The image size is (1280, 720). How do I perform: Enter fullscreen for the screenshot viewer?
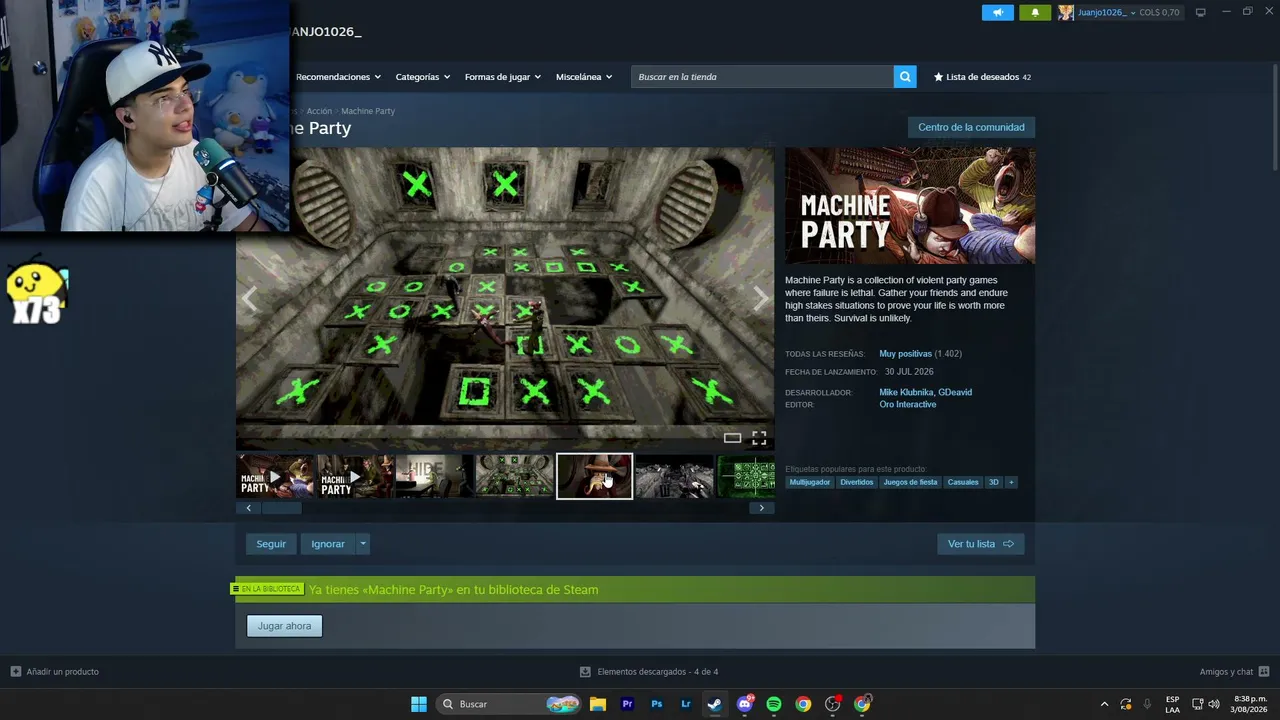pyautogui.click(x=759, y=438)
